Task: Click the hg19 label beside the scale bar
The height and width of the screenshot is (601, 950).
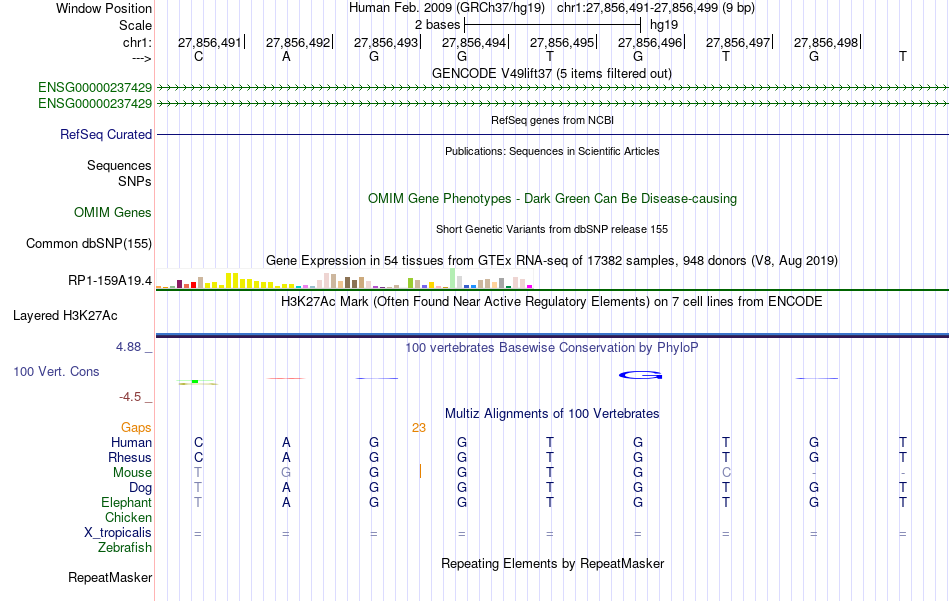Action: coord(664,25)
